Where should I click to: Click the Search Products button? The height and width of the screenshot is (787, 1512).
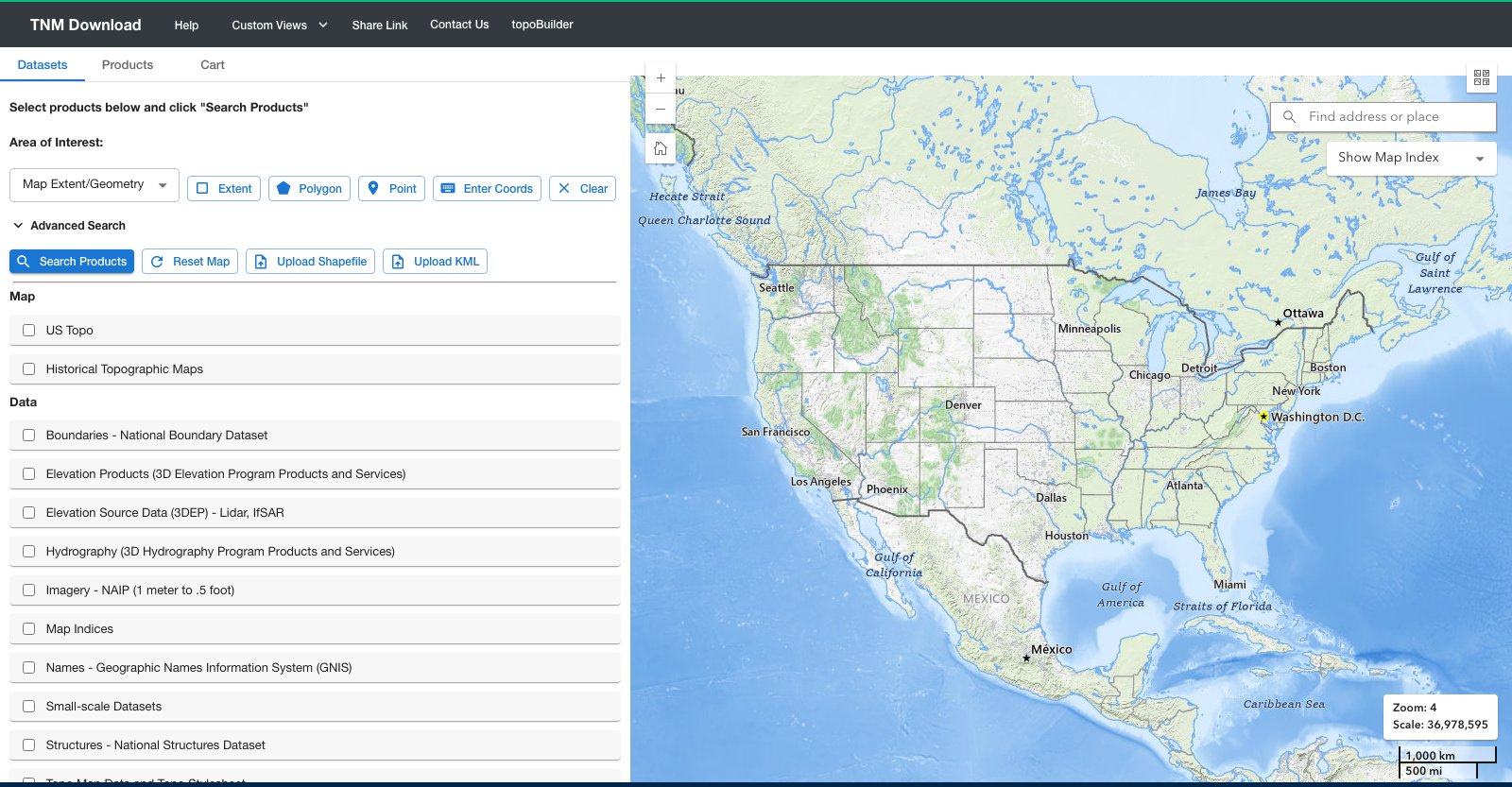pos(72,262)
